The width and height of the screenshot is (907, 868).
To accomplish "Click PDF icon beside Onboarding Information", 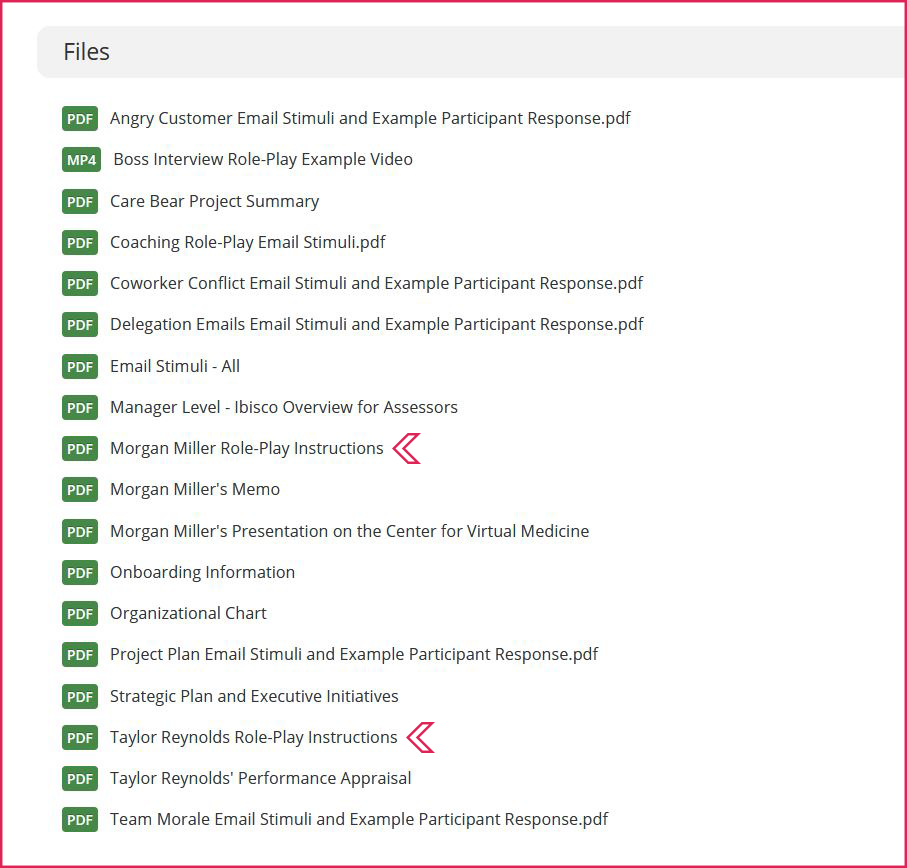I will pos(80,572).
